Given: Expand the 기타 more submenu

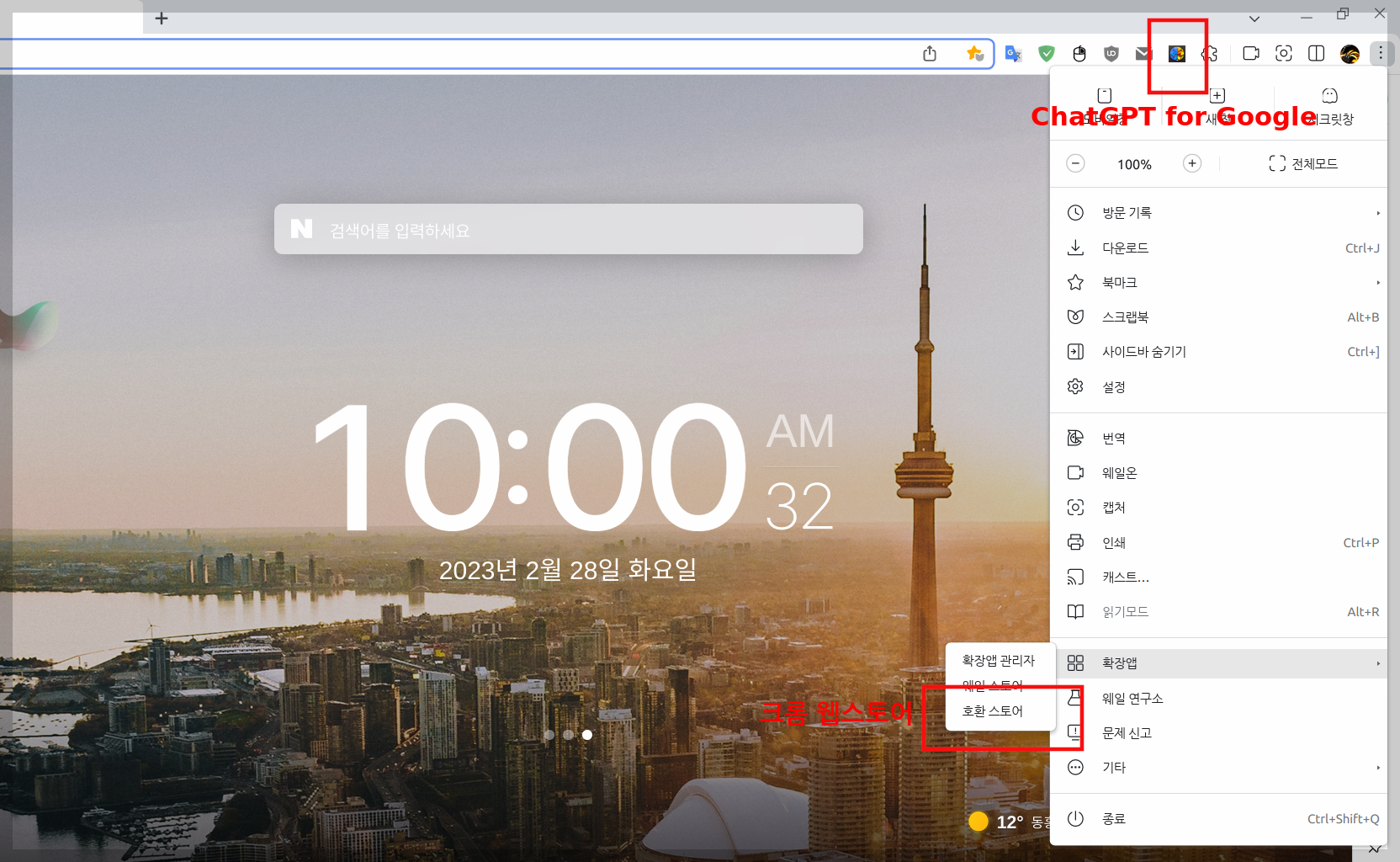Looking at the screenshot, I should point(1218,767).
